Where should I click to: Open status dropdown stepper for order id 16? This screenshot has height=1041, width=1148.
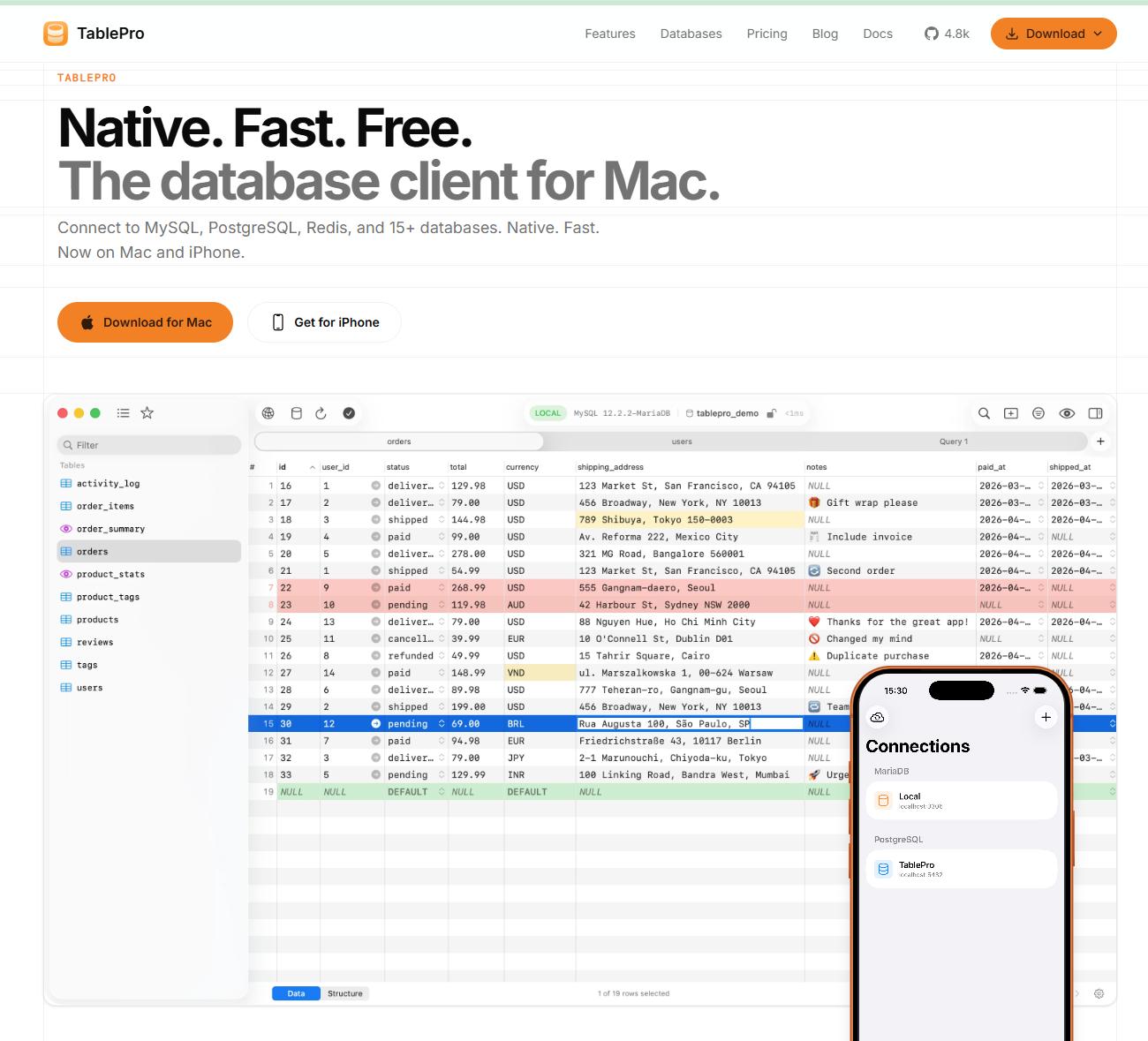(x=442, y=486)
